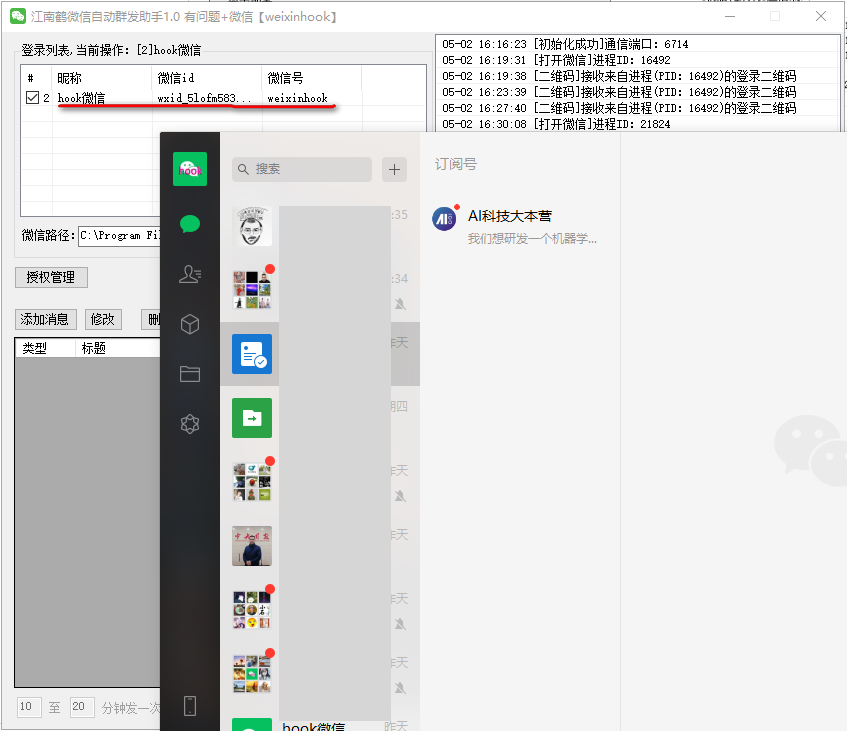This screenshot has width=847, height=731.
Task: Open the WeChat contacts icon
Action: (x=190, y=274)
